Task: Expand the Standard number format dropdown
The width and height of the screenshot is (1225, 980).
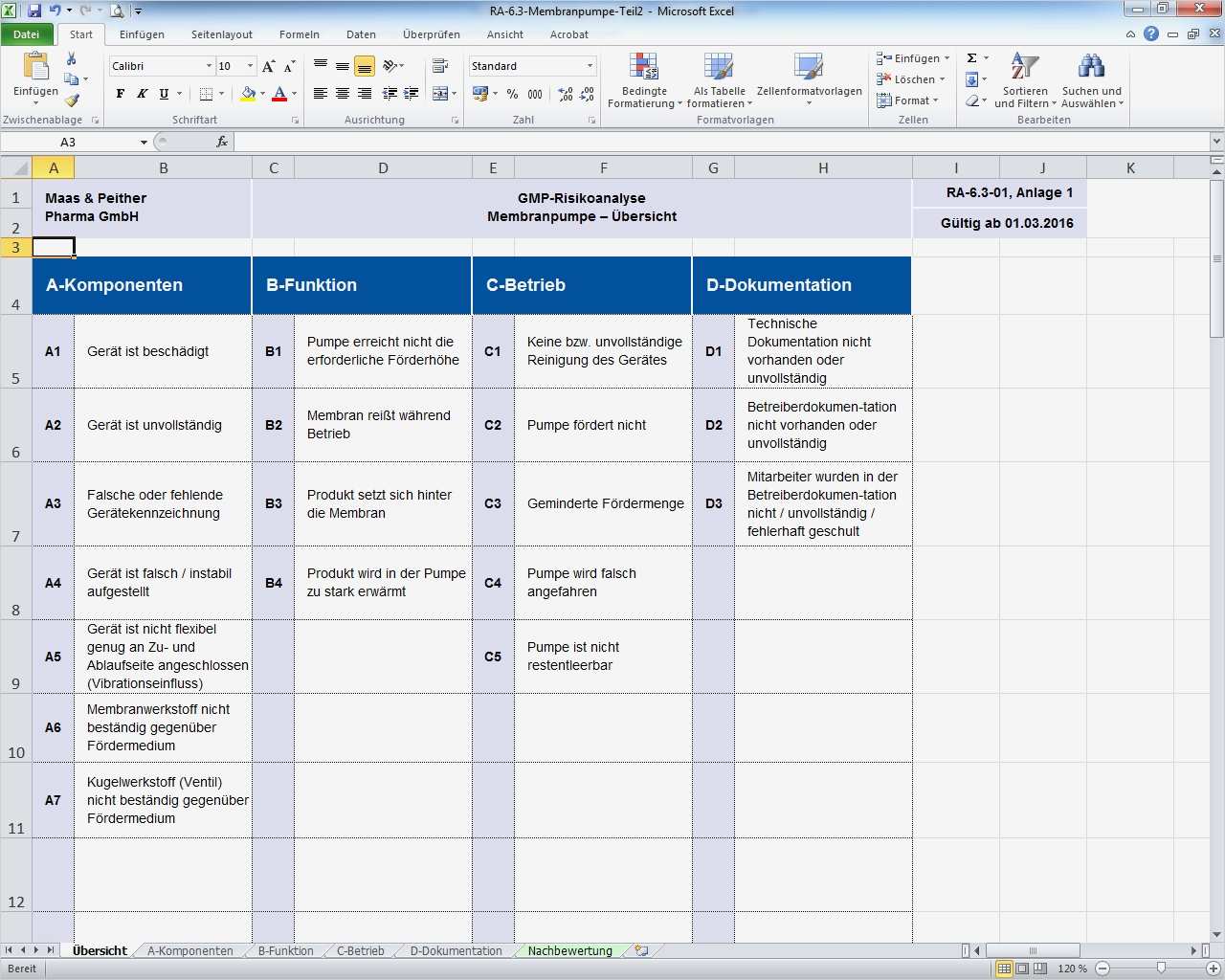Action: (590, 66)
